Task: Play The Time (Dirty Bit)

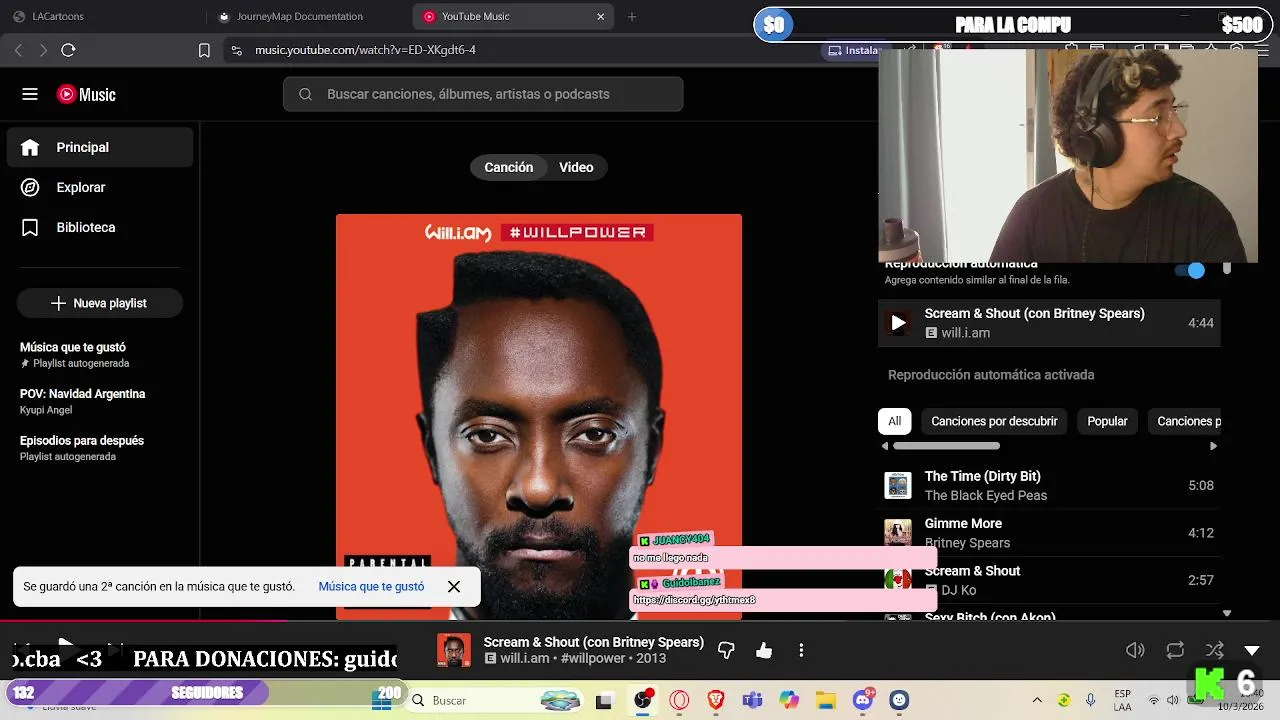Action: [x=1049, y=485]
